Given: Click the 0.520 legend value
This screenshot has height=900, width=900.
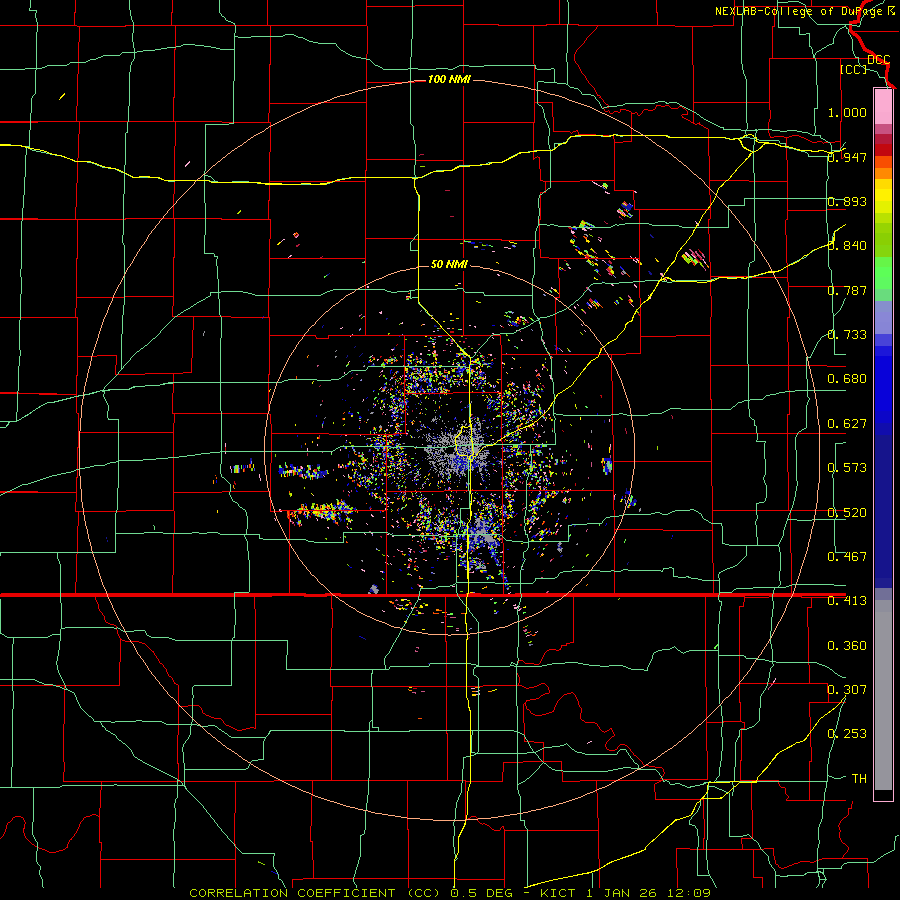Looking at the screenshot, I should pos(847,513).
